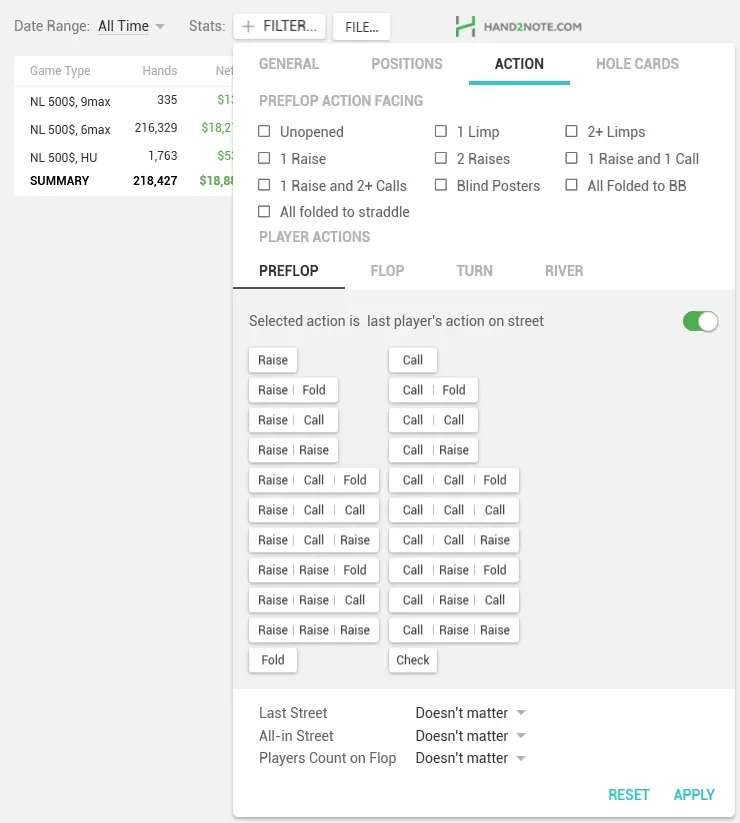
Task: Expand the Last Street dropdown
Action: click(470, 713)
